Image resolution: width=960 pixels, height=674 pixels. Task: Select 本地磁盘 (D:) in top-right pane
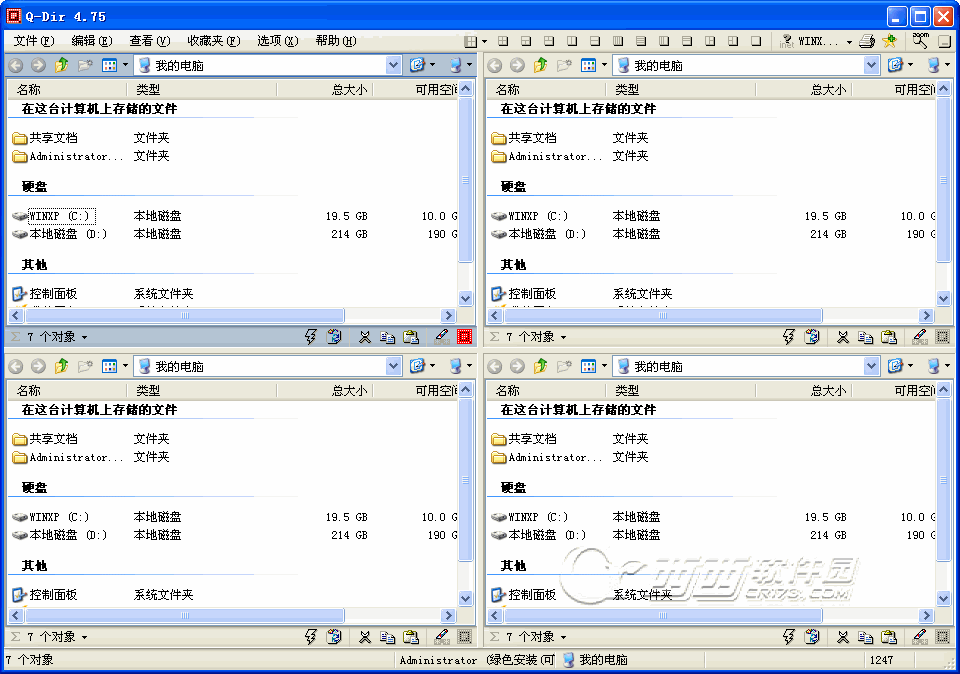tap(538, 234)
